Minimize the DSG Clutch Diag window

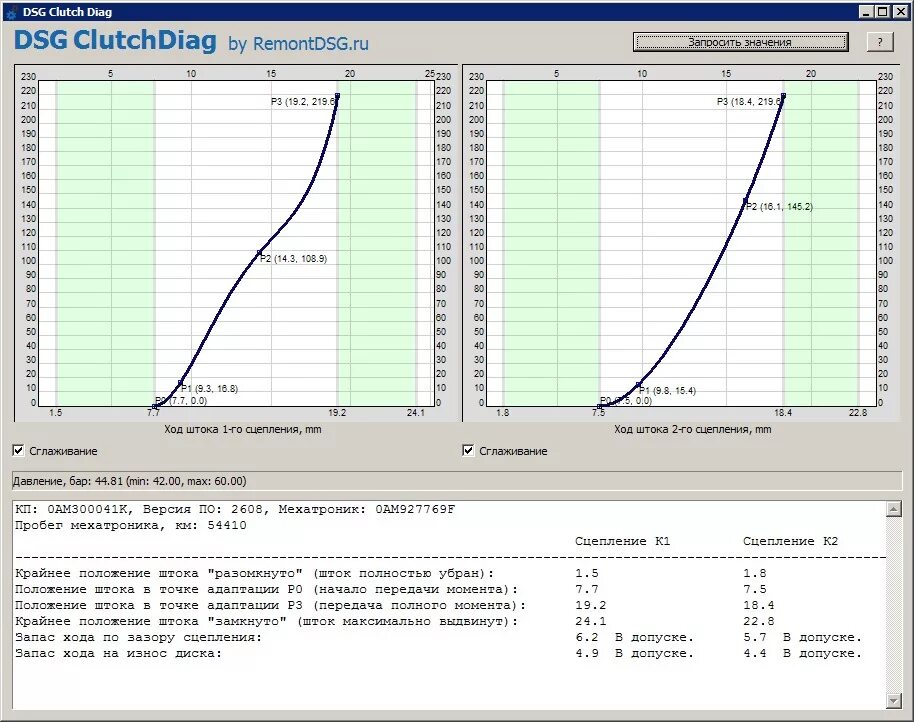coord(867,12)
